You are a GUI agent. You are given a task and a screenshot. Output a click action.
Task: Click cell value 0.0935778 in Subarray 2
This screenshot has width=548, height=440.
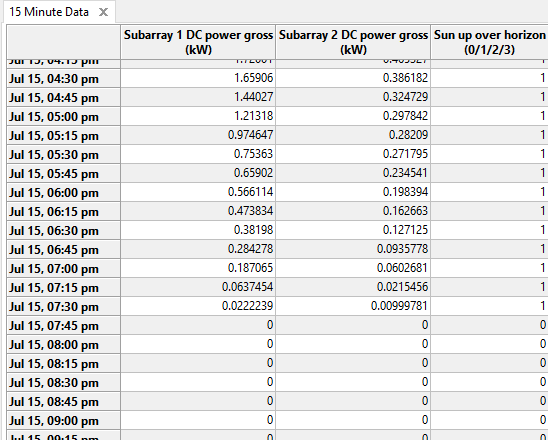pyautogui.click(x=402, y=248)
